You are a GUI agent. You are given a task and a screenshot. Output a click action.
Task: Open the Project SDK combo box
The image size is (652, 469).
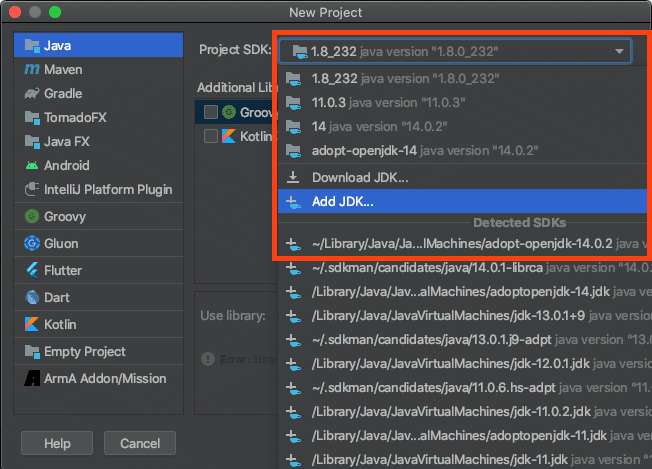(456, 51)
